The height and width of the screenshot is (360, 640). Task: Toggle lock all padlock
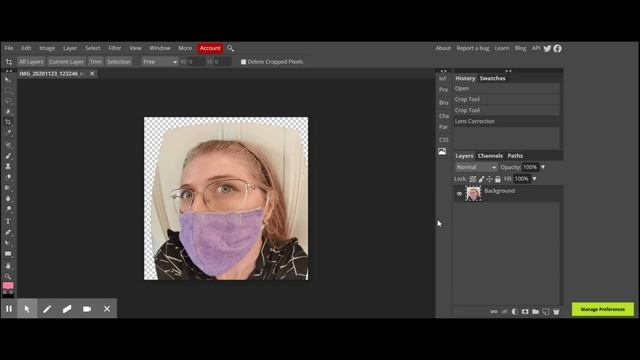tap(498, 179)
